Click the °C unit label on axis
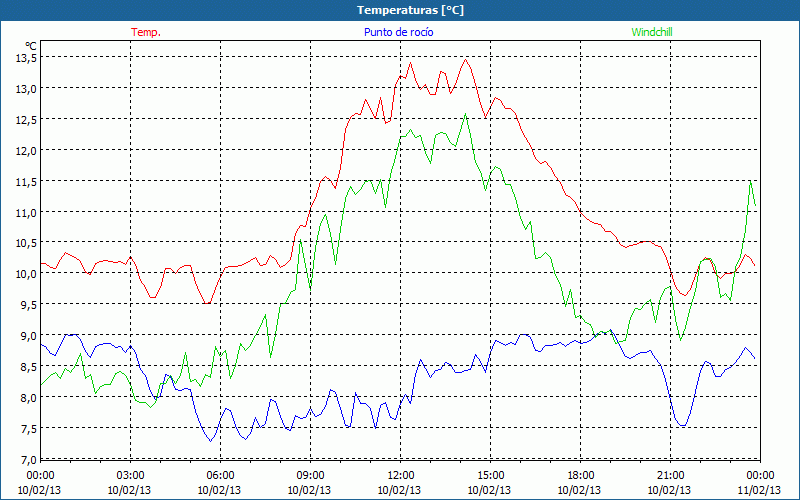Screen dimensions: 800x500 click(31, 45)
